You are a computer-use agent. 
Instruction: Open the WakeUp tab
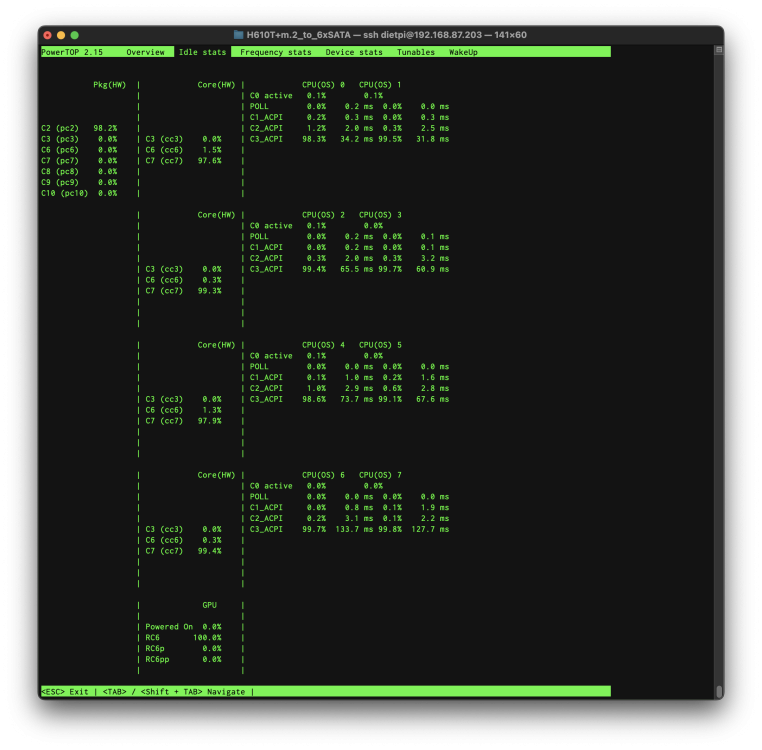coord(463,52)
